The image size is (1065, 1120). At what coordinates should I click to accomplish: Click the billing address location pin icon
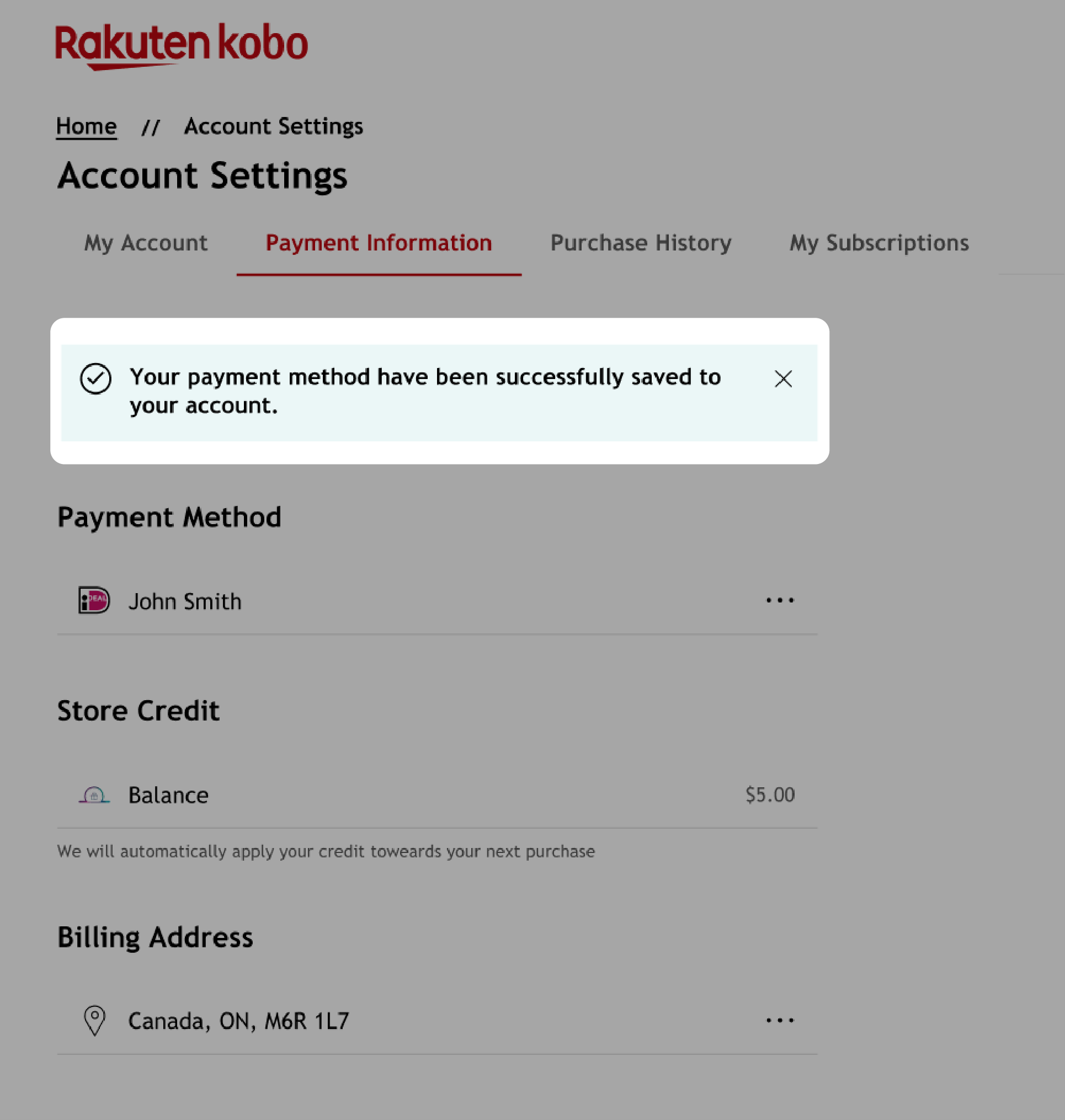pyautogui.click(x=94, y=1020)
